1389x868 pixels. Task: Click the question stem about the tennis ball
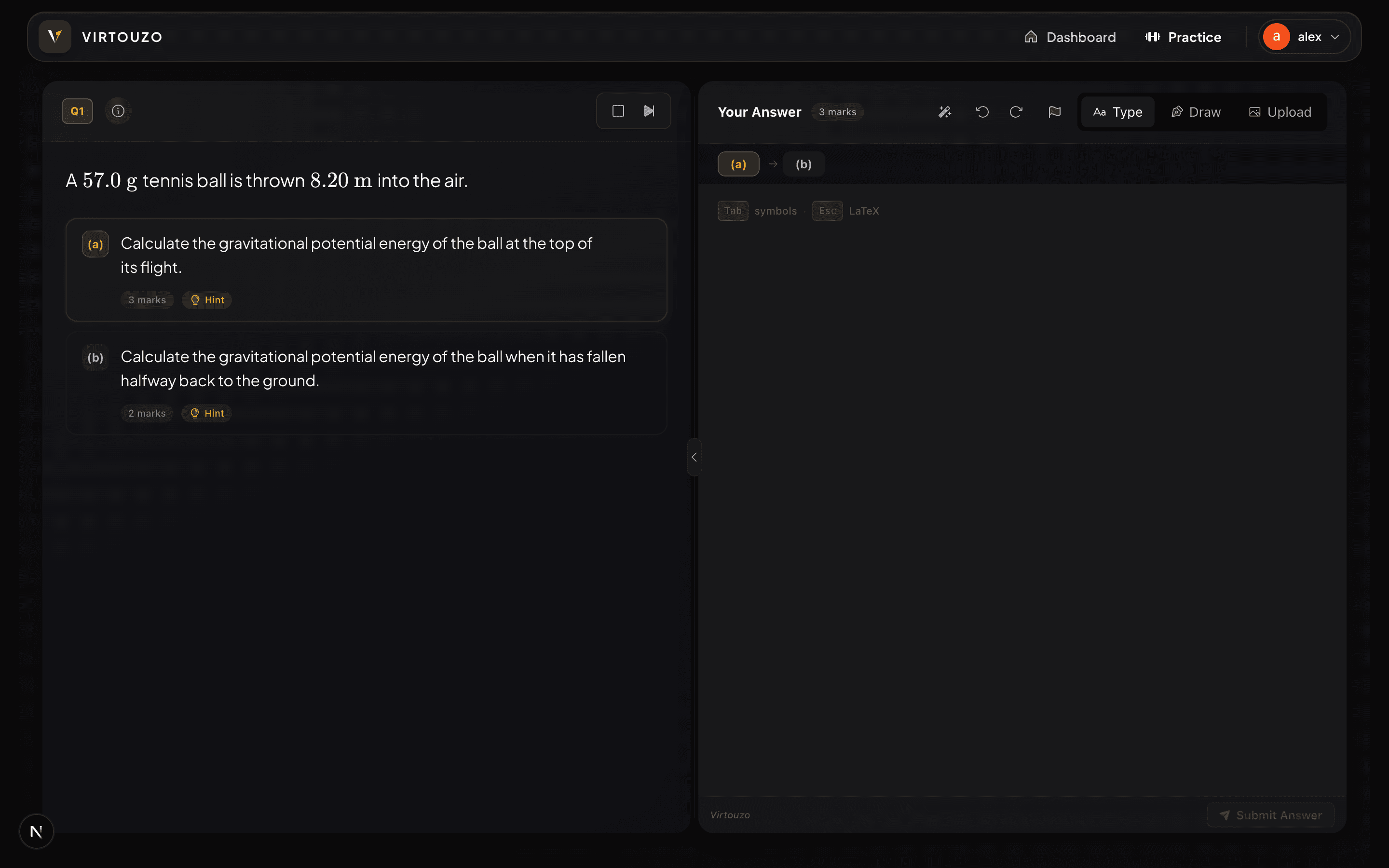point(267,180)
